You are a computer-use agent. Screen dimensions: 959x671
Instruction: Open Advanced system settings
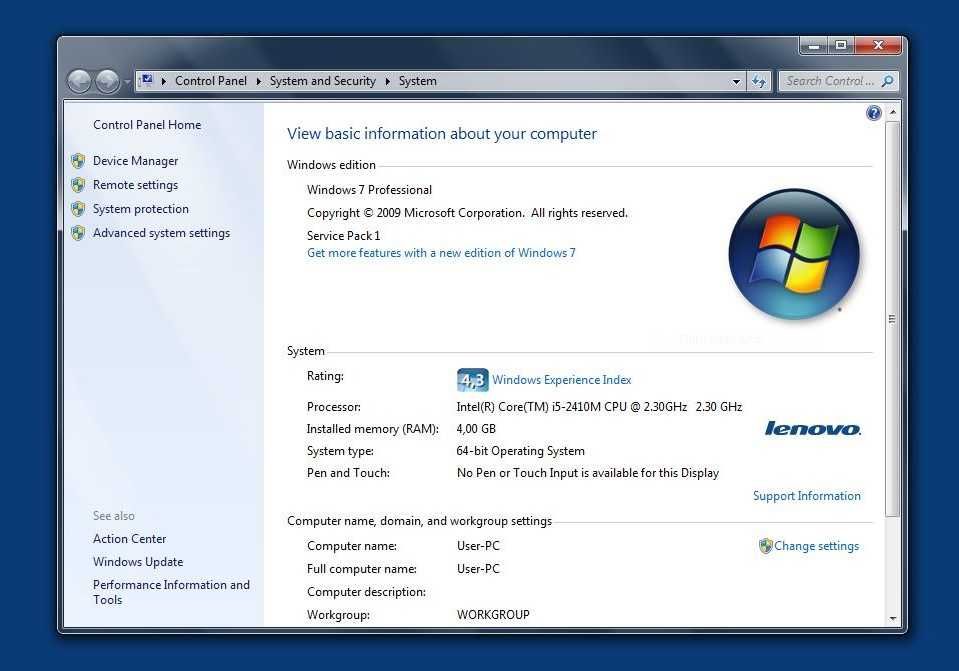(161, 233)
